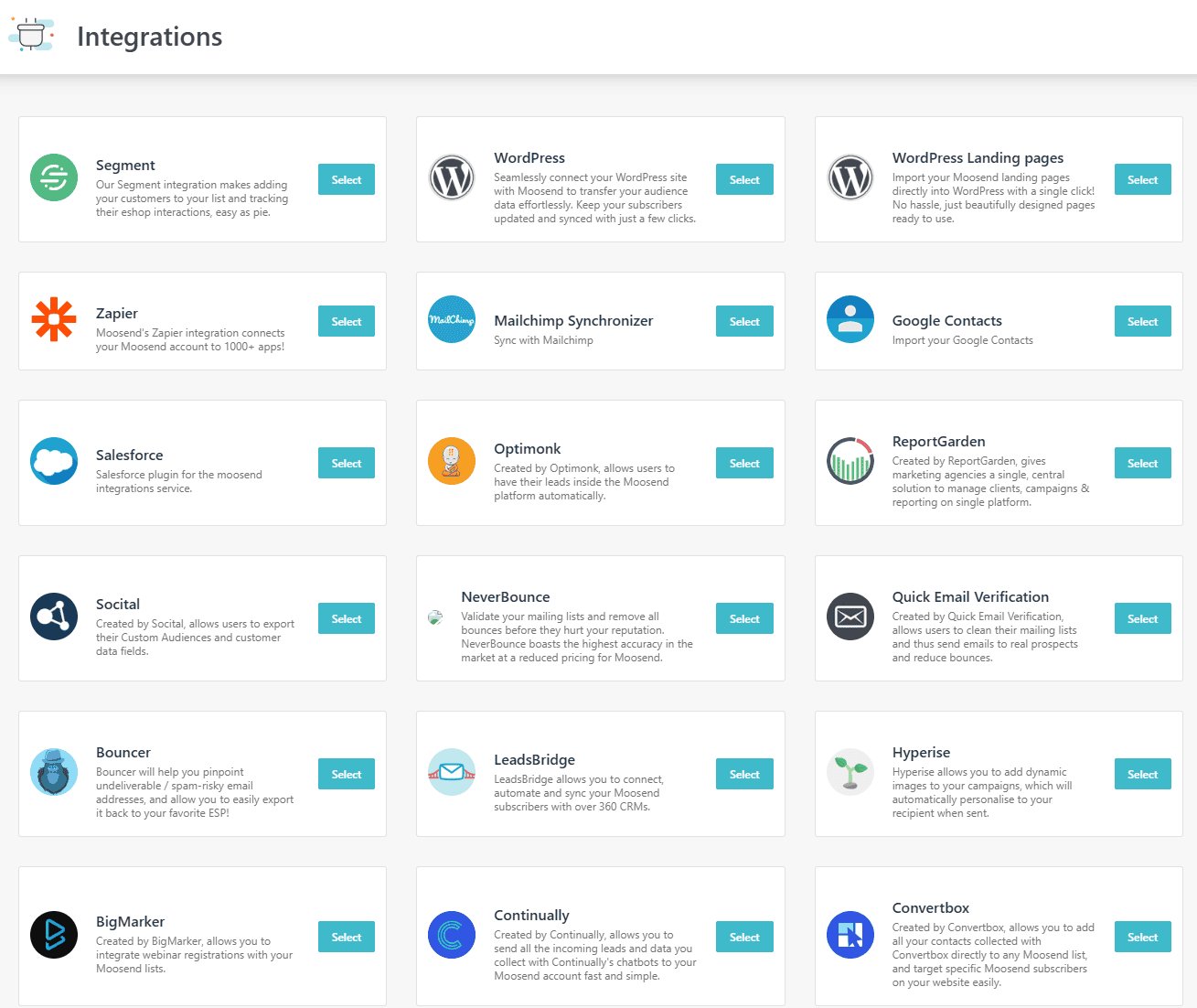Screen dimensions: 1197x1008
Task: Click the Zapier orange asterisk logo
Action: [54, 319]
